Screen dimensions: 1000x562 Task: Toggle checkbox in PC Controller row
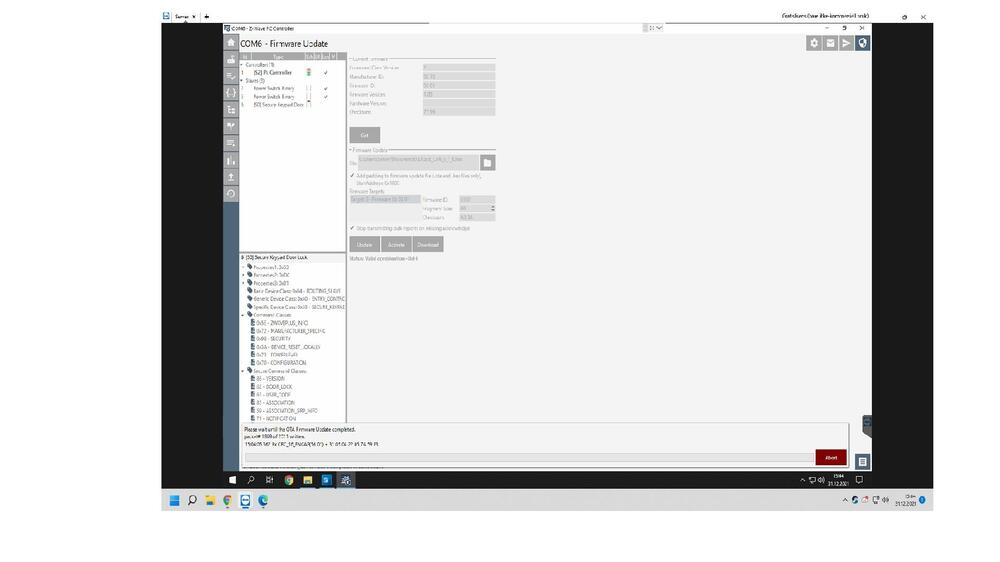point(326,73)
